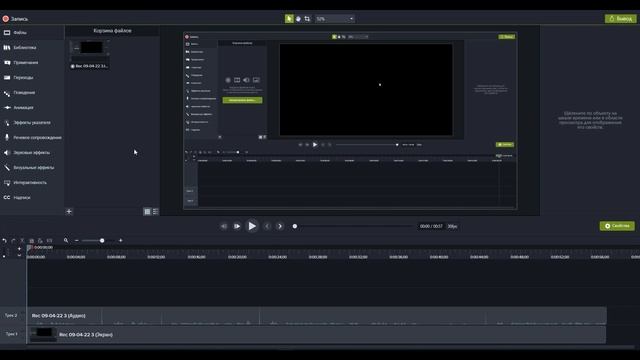640x360 pixels.
Task: Click the green Вывод export button
Action: (x=620, y=19)
